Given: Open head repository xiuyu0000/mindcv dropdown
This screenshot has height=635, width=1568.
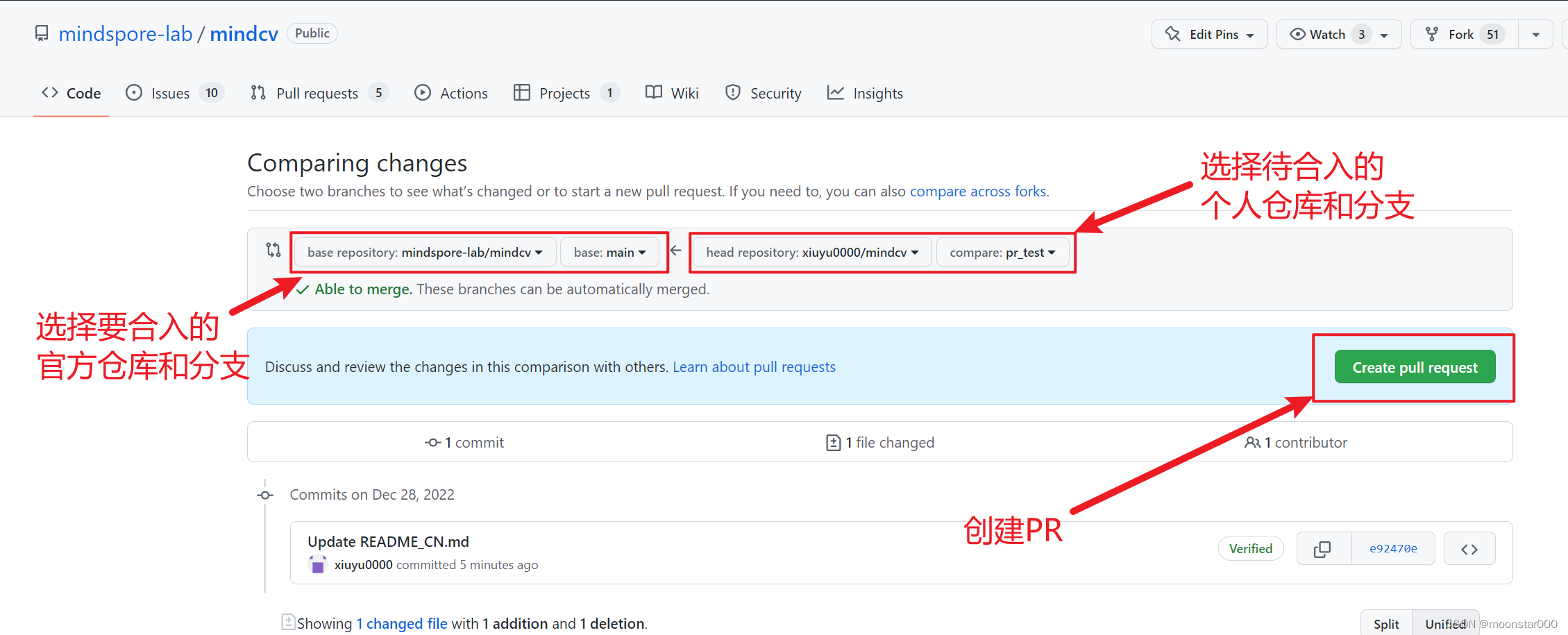Looking at the screenshot, I should pyautogui.click(x=812, y=252).
